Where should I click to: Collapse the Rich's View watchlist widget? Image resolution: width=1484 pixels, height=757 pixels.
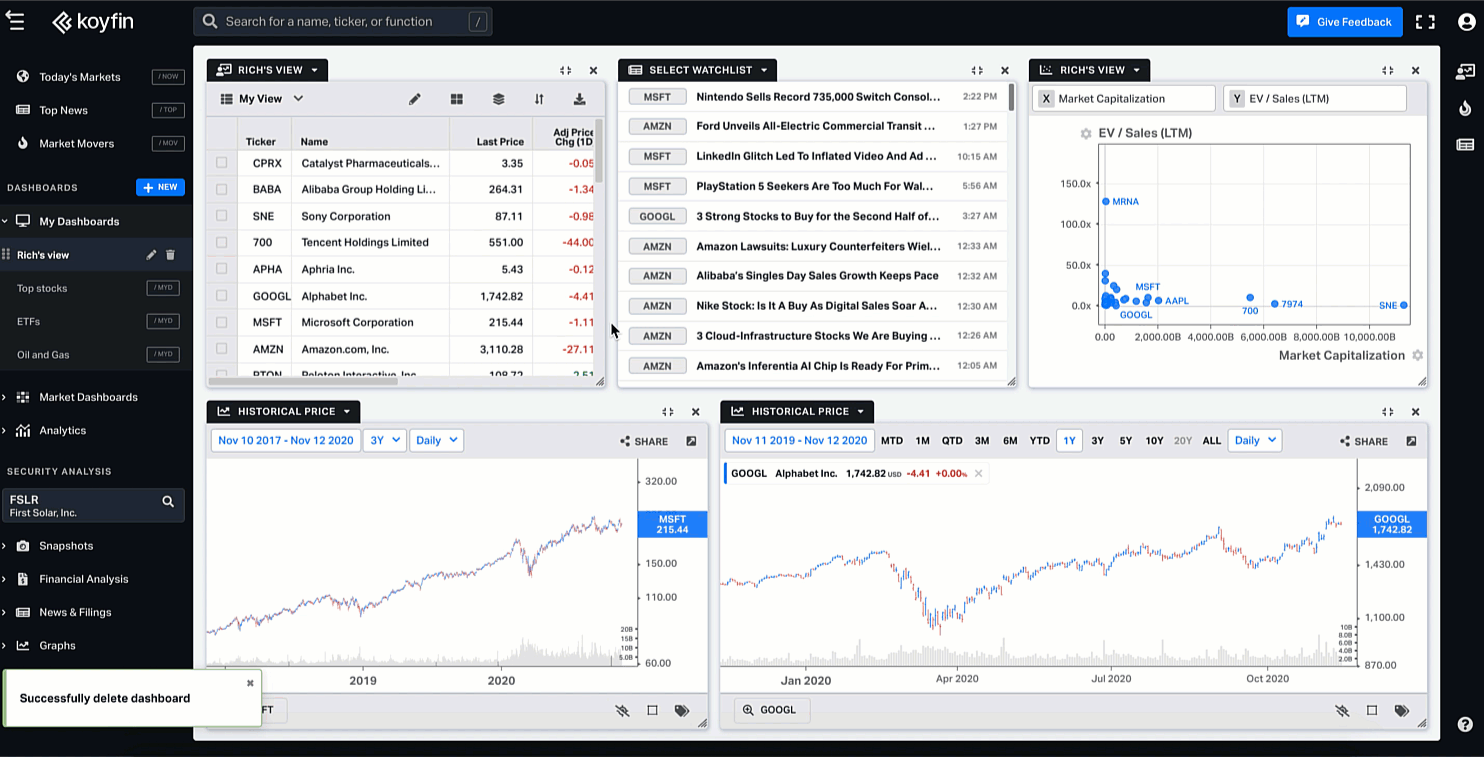(x=565, y=71)
